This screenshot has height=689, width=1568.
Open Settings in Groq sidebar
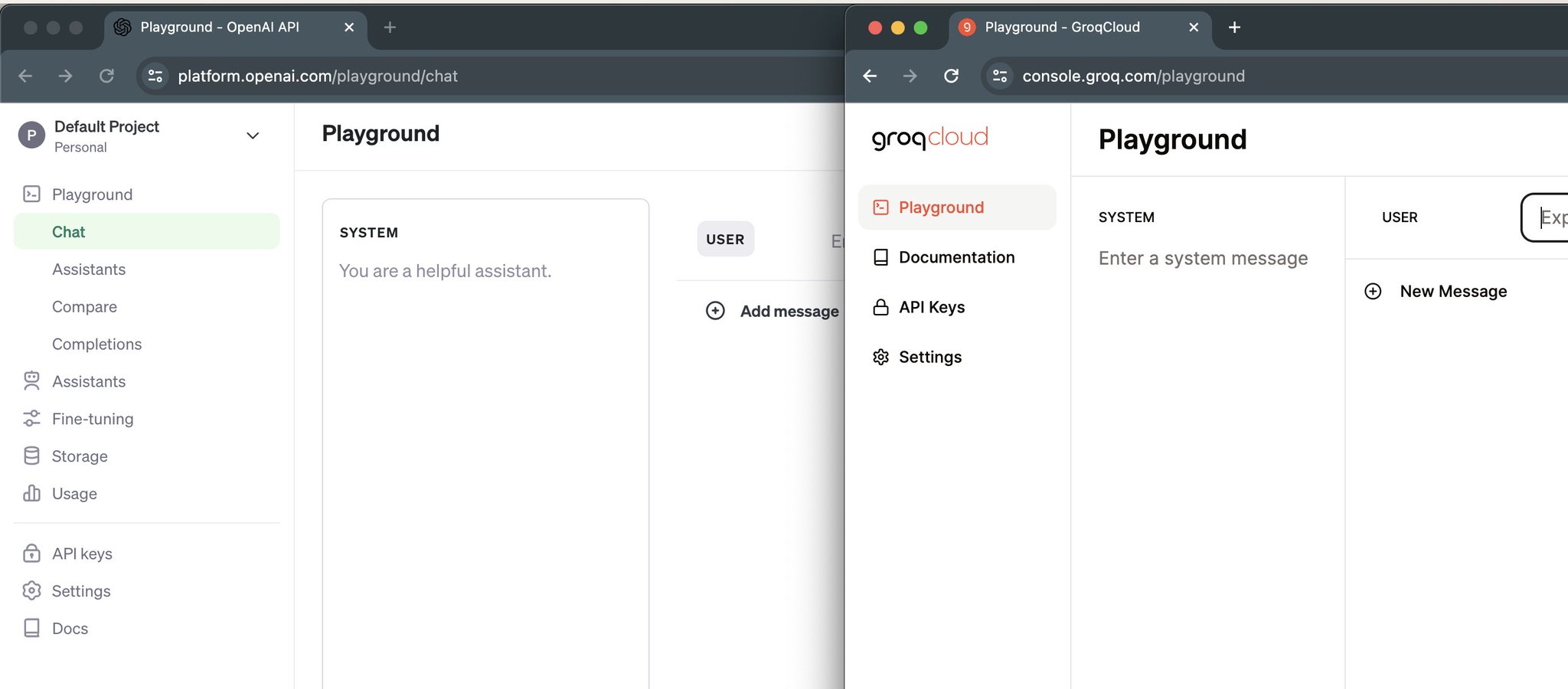[930, 357]
